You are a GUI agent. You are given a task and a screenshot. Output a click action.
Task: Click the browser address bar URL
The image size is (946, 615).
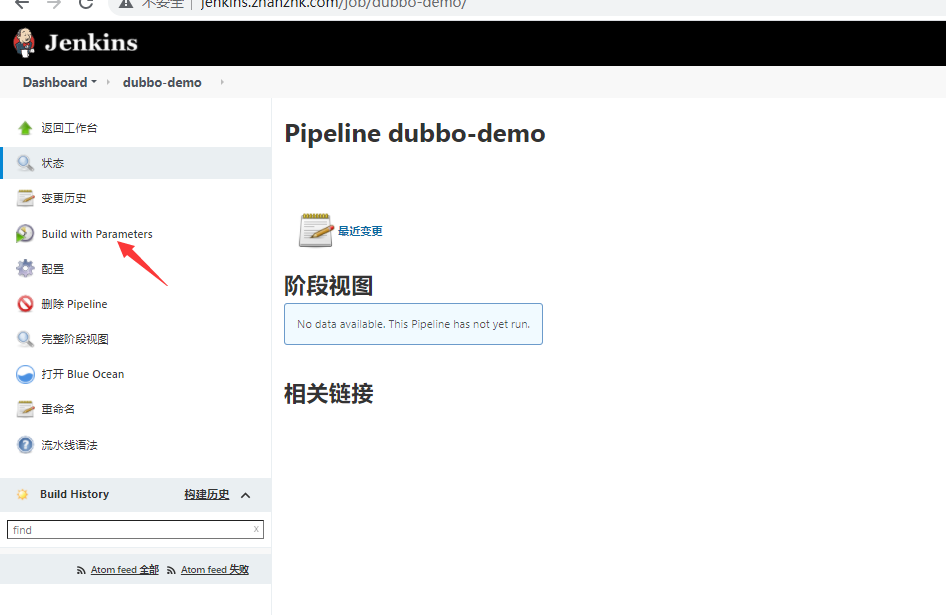[333, 4]
